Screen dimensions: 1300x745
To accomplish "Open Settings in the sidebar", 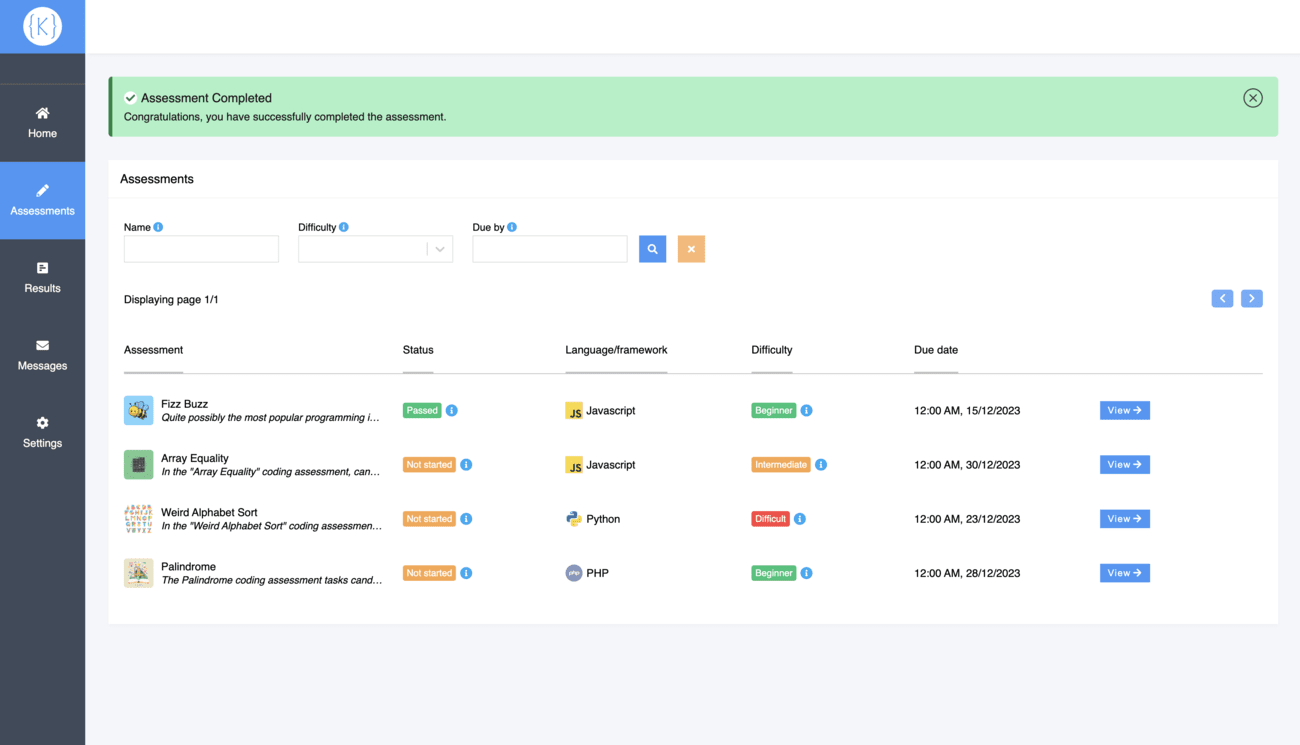I will click(x=42, y=432).
